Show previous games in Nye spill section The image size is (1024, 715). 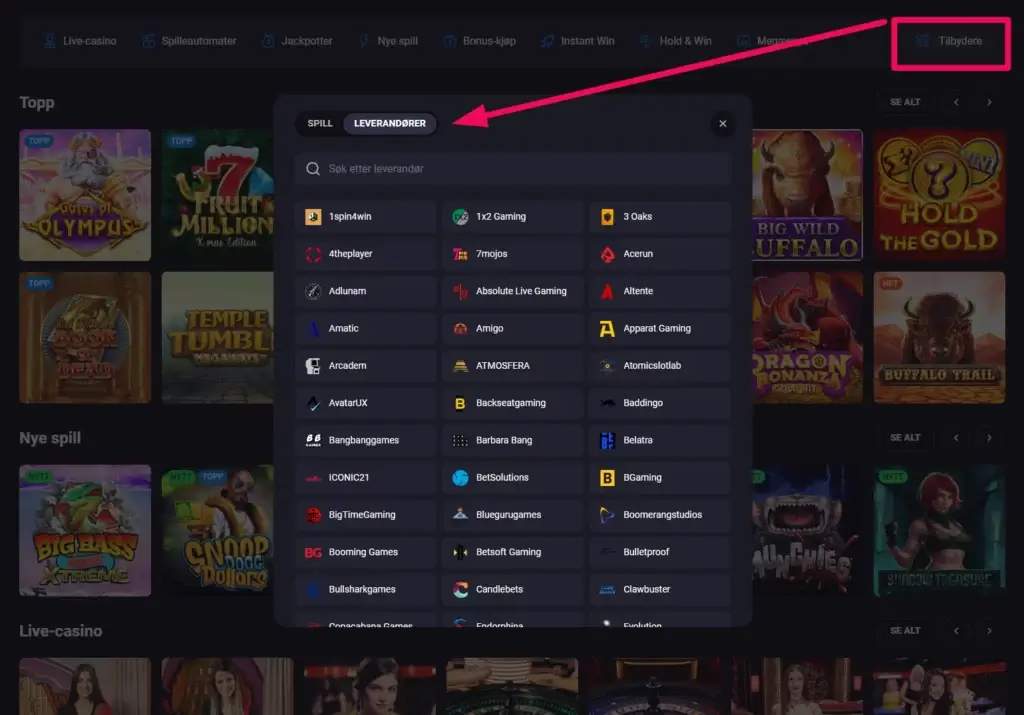click(x=956, y=437)
